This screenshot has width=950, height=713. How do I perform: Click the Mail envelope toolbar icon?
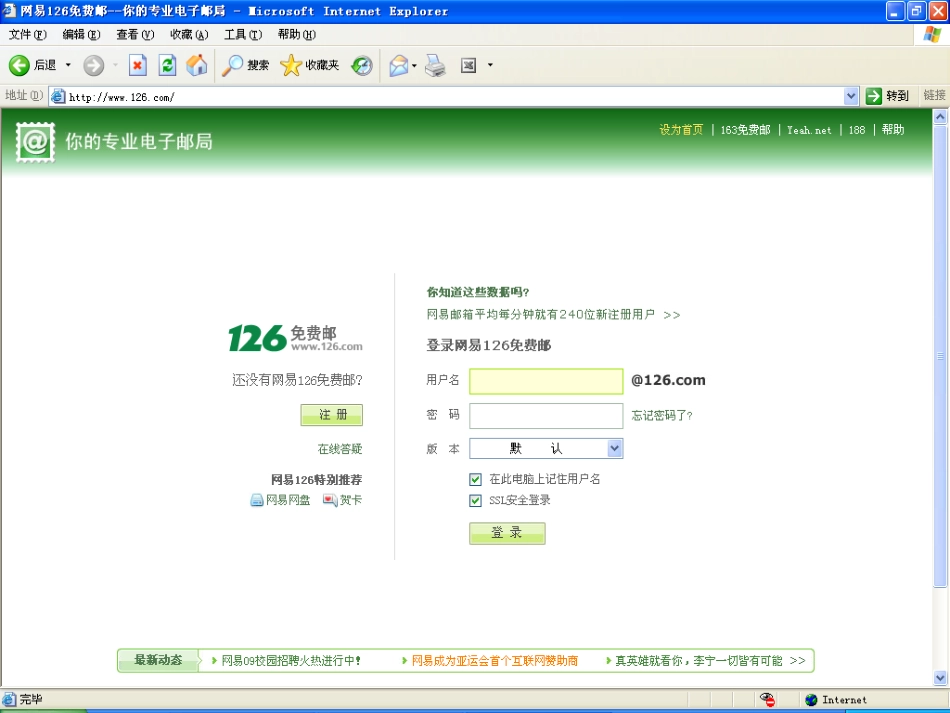[x=399, y=65]
